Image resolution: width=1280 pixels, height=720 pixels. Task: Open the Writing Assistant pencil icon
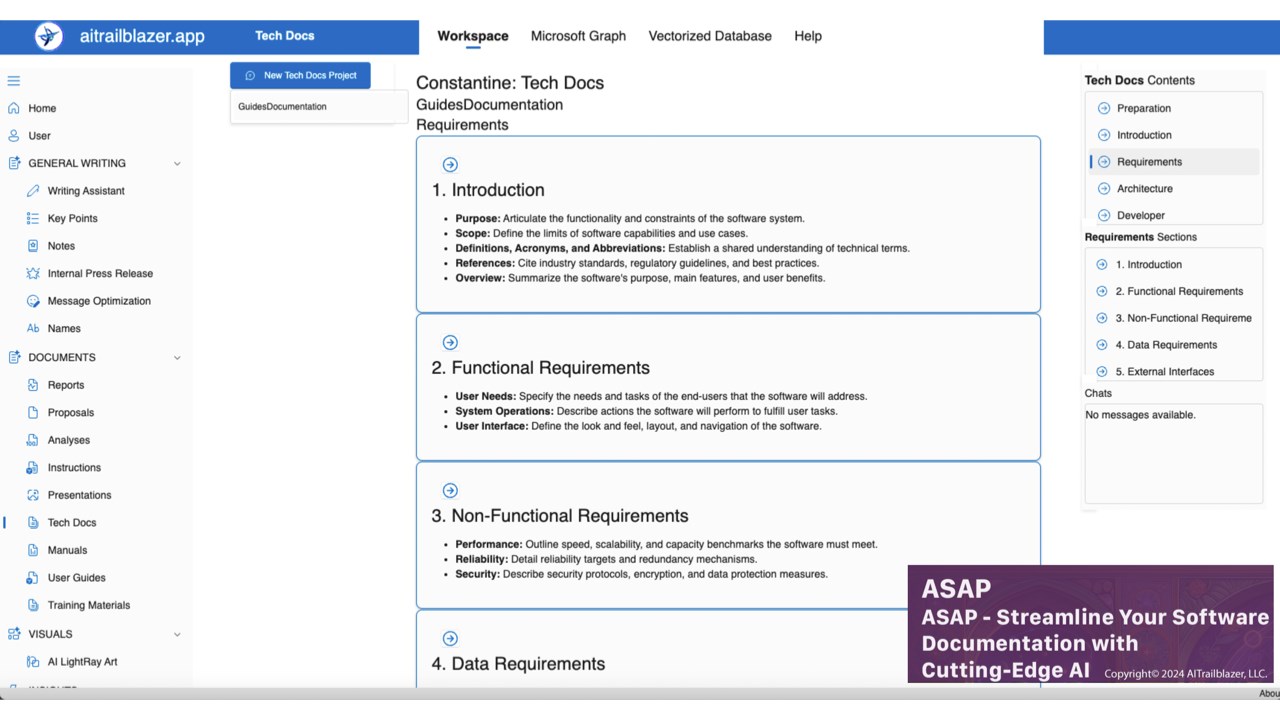pos(33,191)
